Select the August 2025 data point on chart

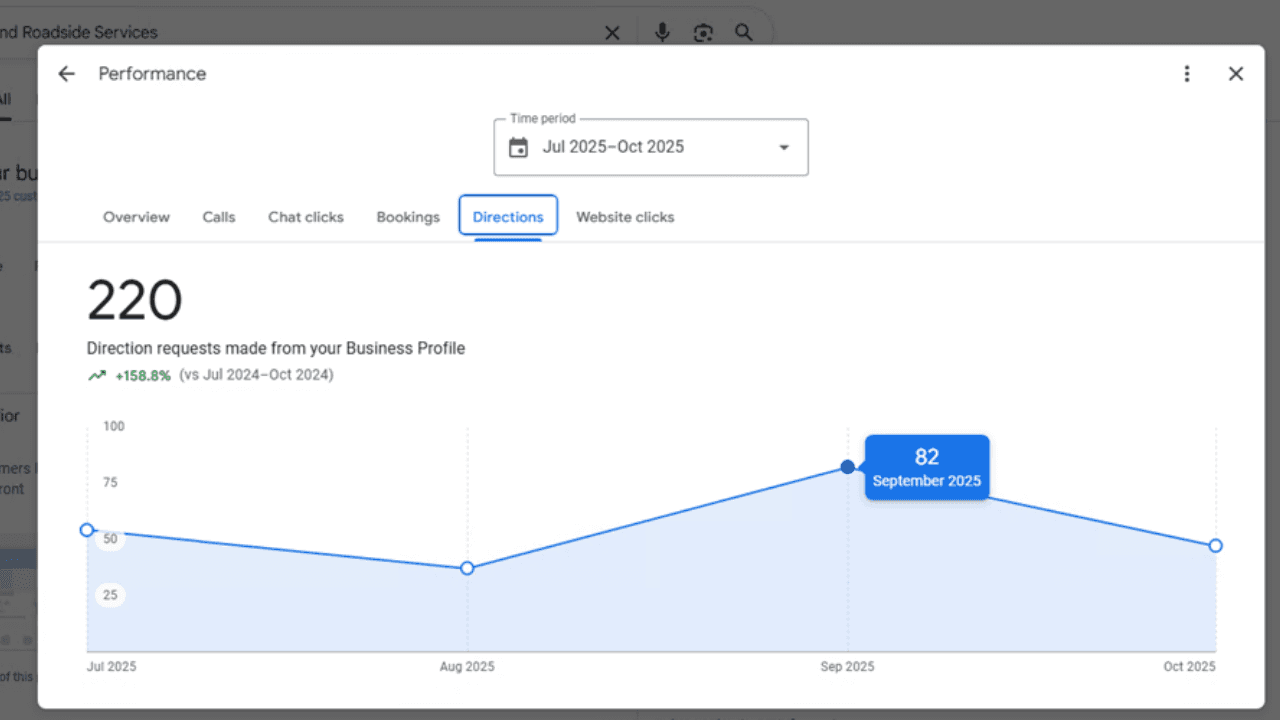[467, 568]
